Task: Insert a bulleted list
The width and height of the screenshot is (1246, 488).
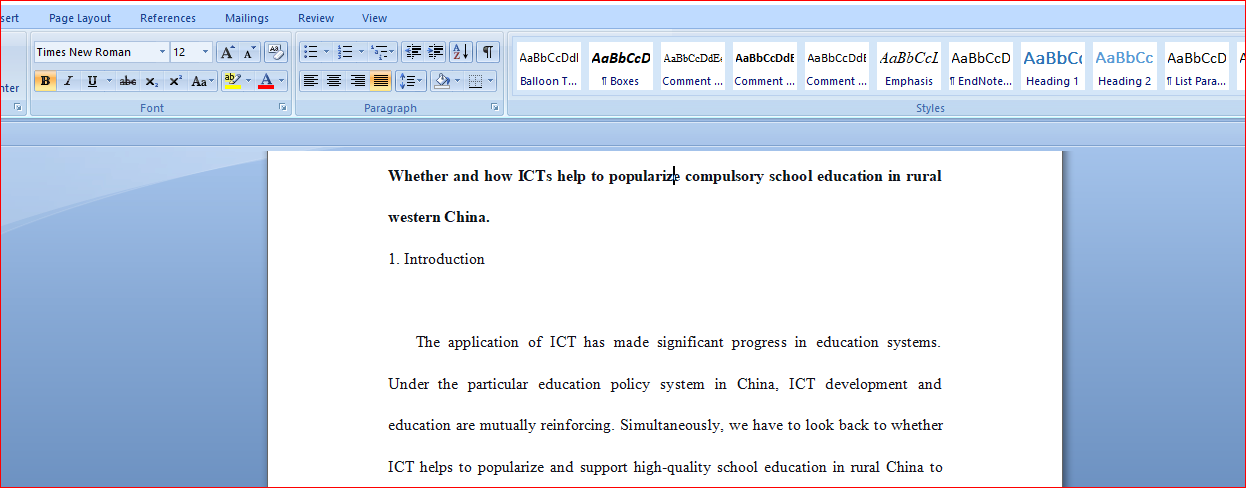Action: tap(310, 52)
